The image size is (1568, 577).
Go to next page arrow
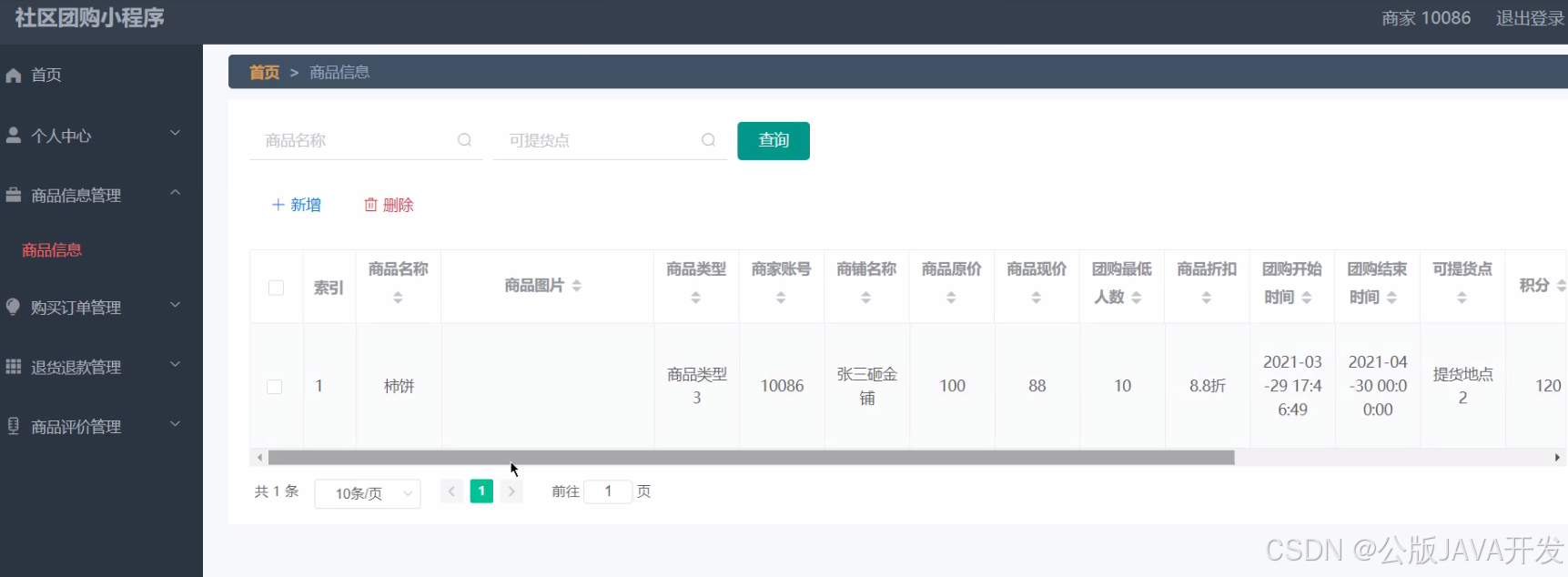[511, 491]
